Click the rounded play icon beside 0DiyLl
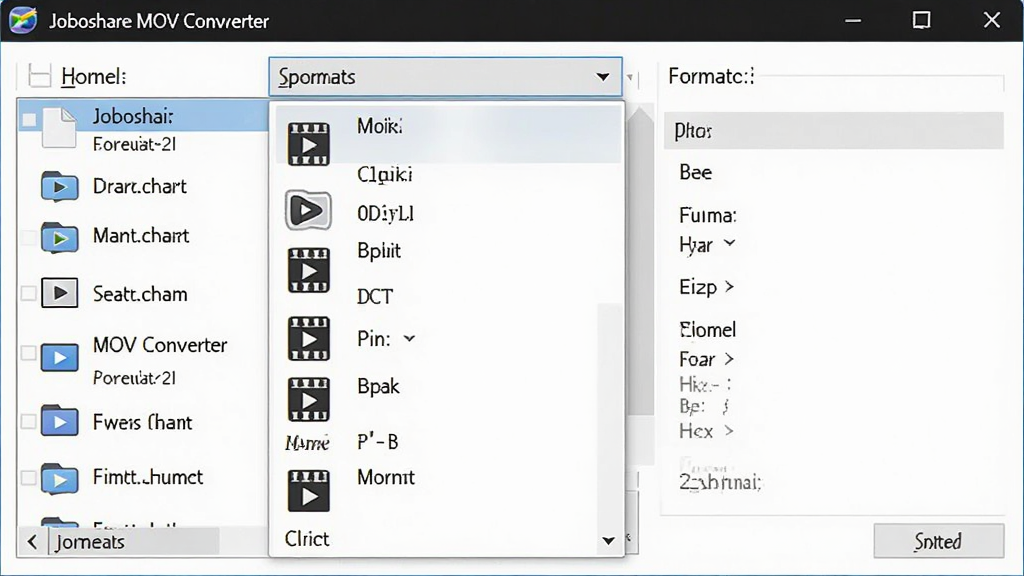Image resolution: width=1024 pixels, height=576 pixels. 308,211
